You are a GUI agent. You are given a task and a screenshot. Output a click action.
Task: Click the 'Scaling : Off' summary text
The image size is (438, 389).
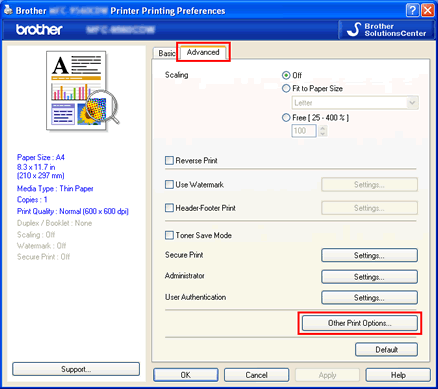[36, 235]
